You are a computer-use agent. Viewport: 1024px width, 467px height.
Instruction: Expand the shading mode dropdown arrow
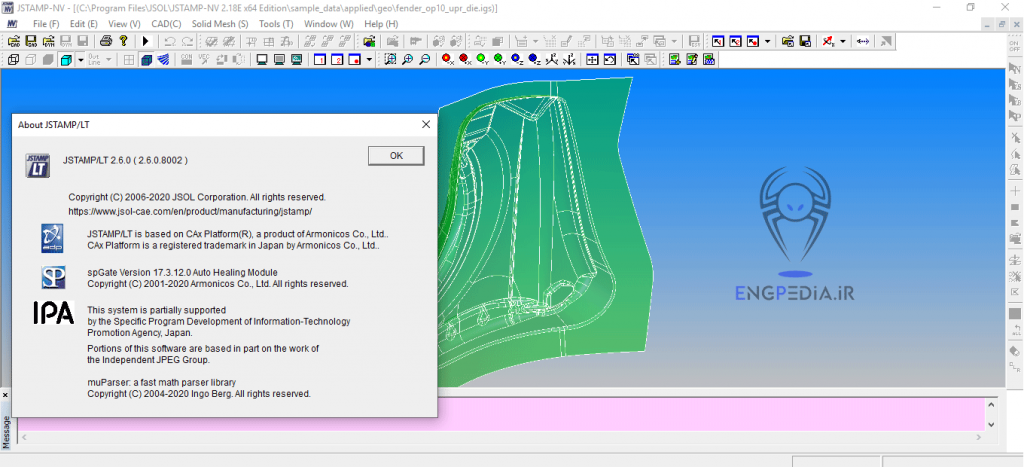coord(80,60)
